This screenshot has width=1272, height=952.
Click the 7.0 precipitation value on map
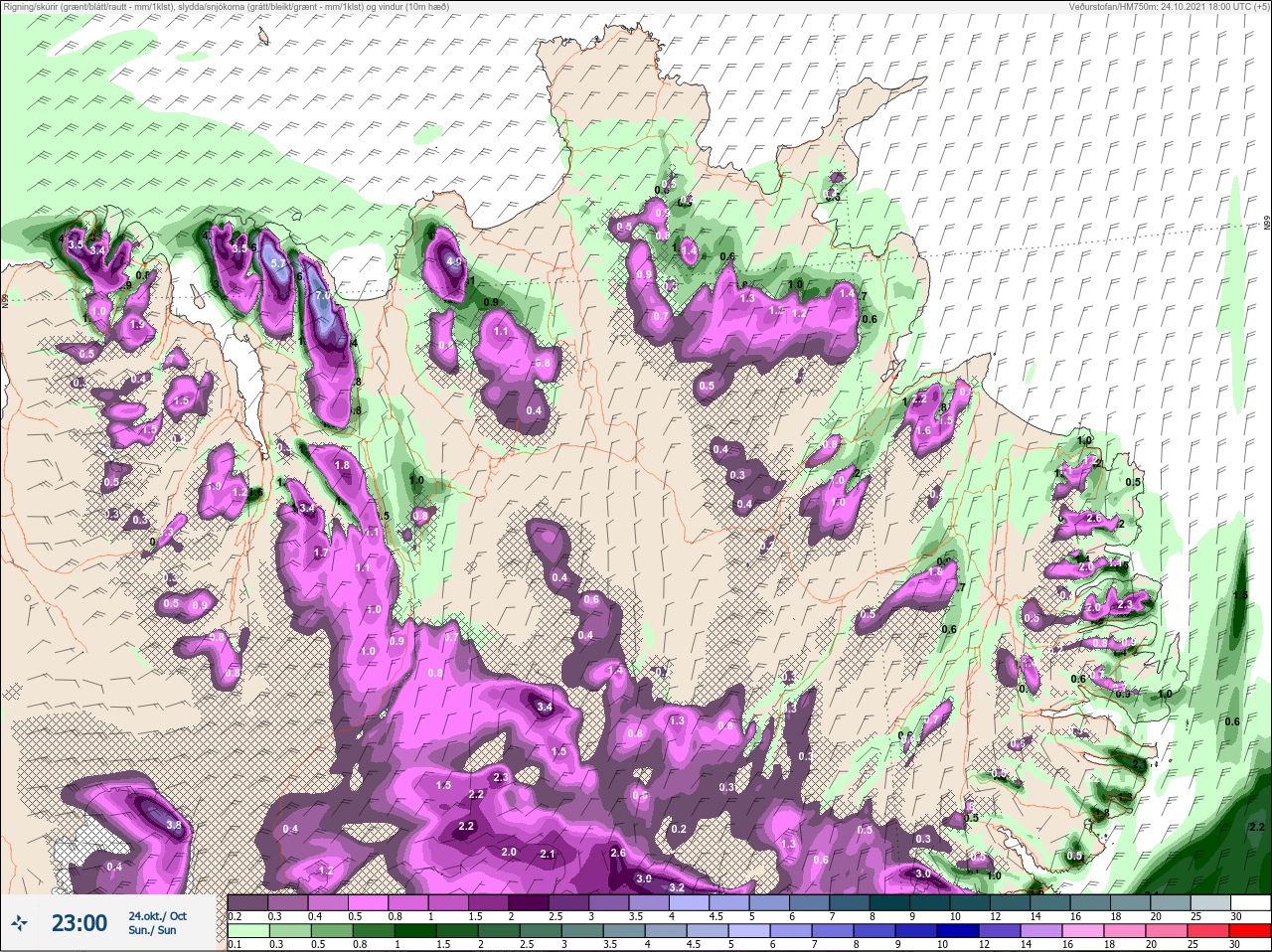point(322,296)
